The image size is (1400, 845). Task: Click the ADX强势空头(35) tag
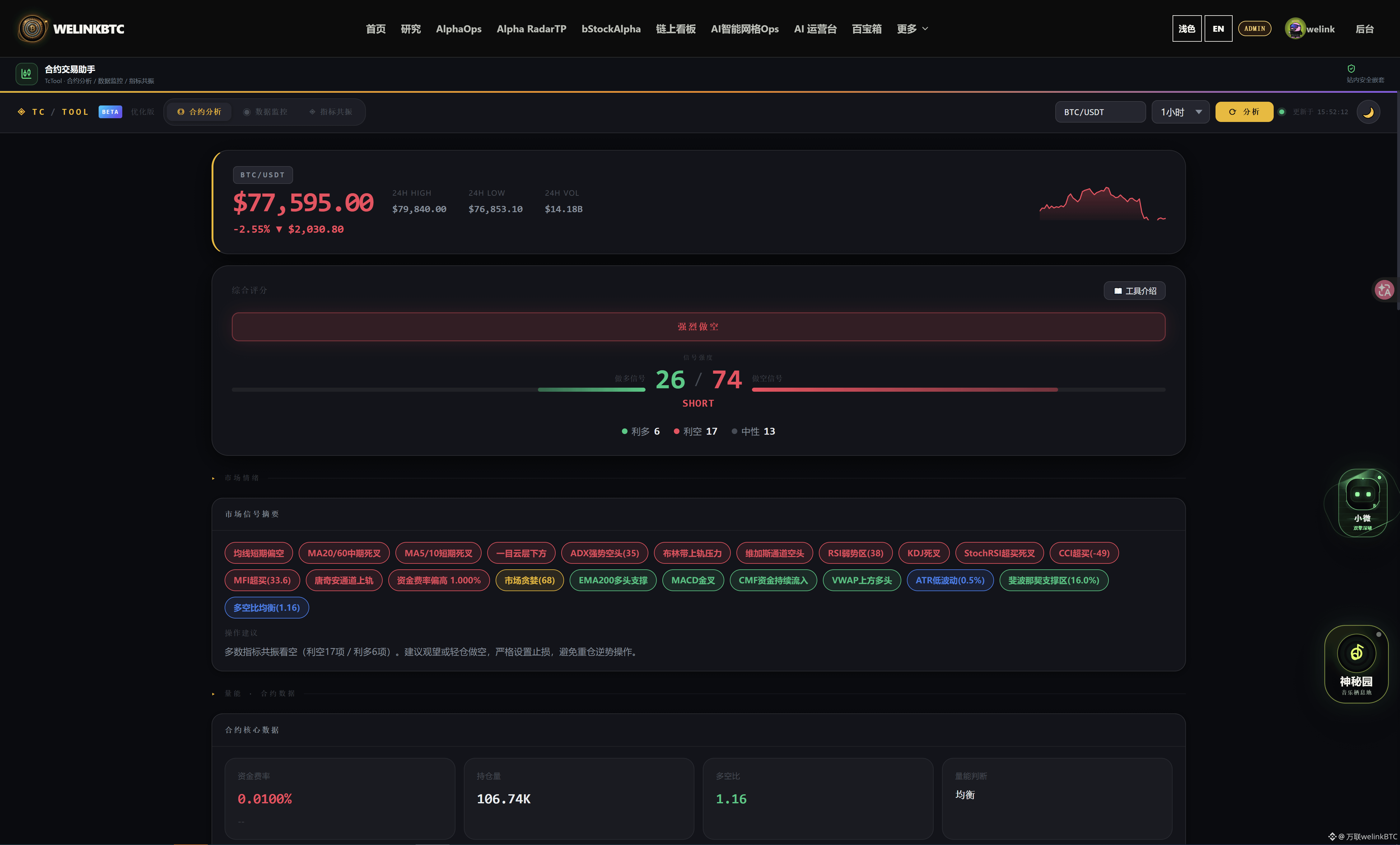click(604, 553)
